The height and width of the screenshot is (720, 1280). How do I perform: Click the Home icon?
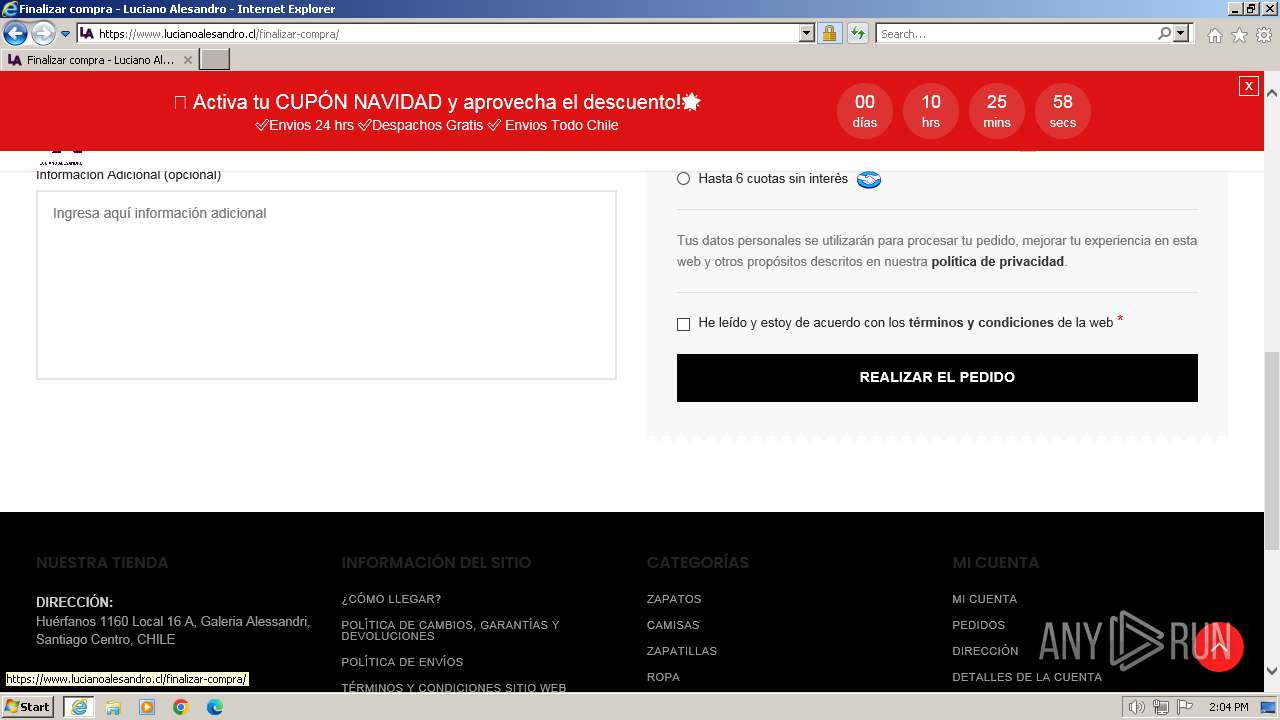(x=1214, y=35)
